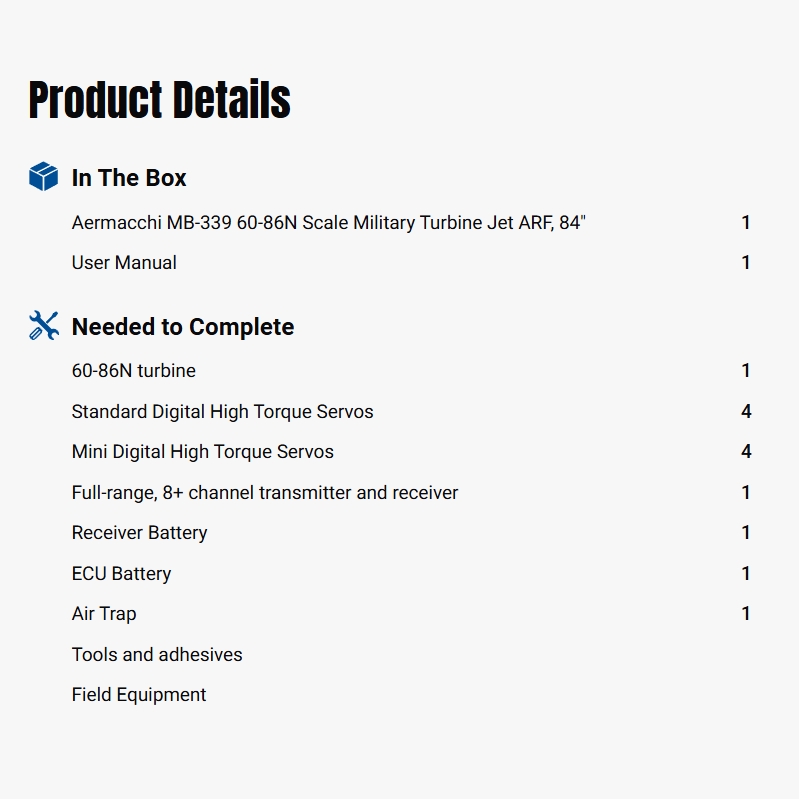Click the ECU Battery item
Viewport: 799px width, 799px height.
[x=121, y=573]
